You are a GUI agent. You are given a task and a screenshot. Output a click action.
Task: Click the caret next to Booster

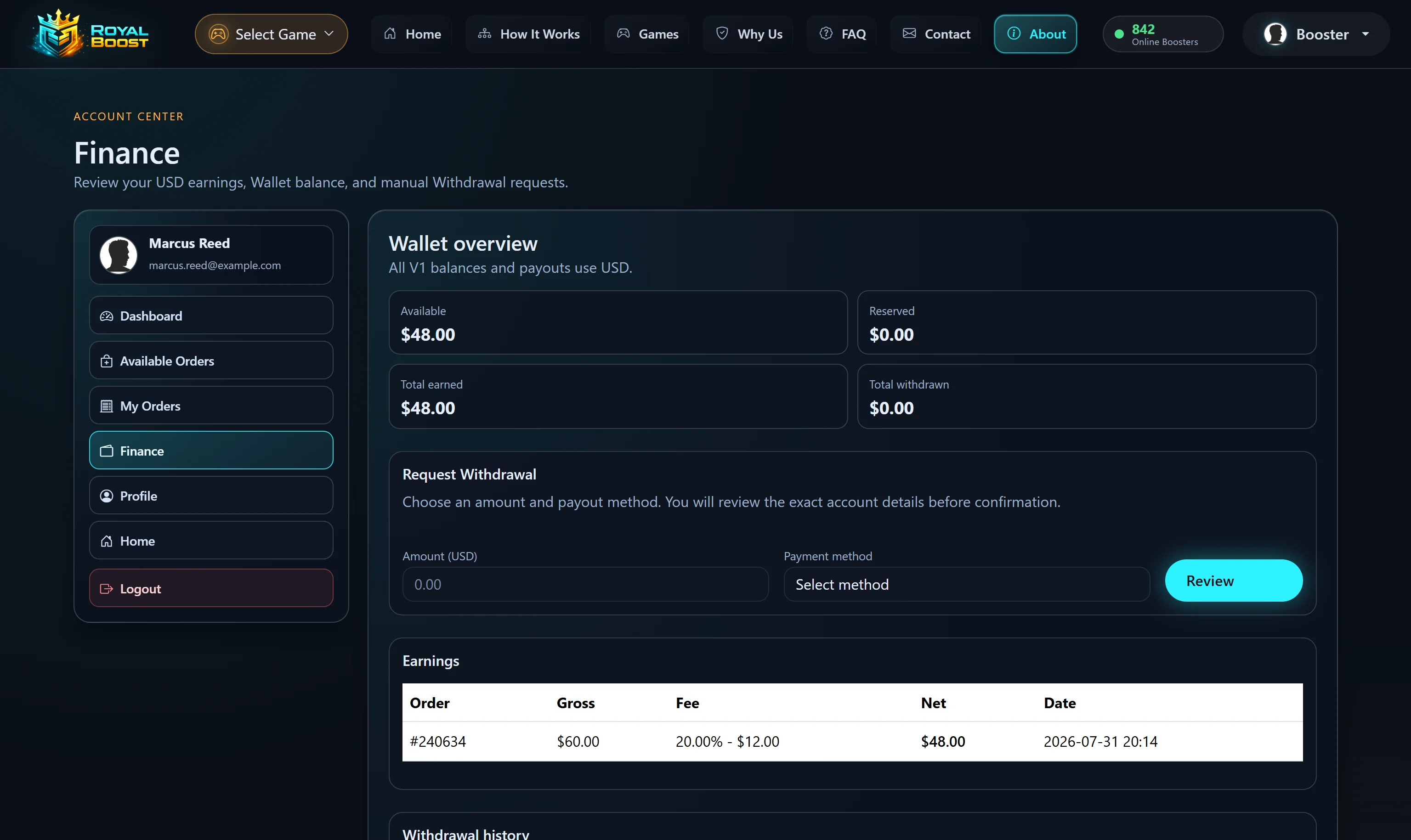1366,34
